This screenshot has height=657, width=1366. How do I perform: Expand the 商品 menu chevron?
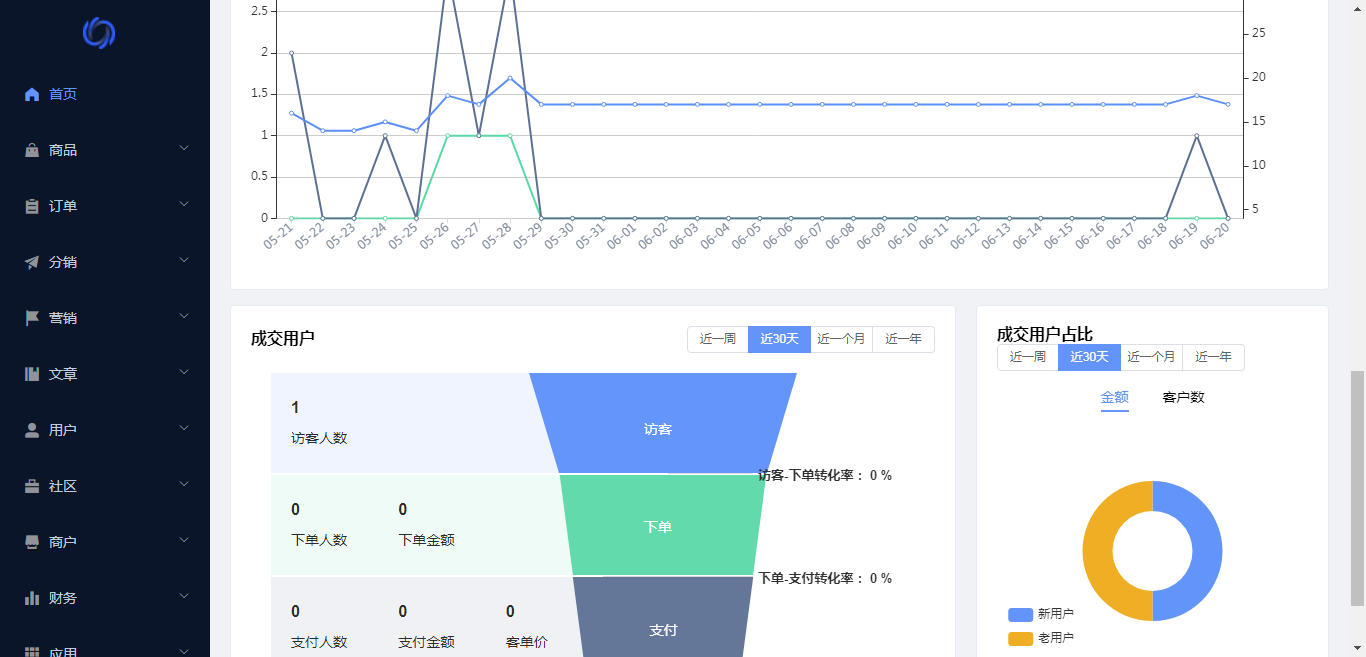point(184,148)
